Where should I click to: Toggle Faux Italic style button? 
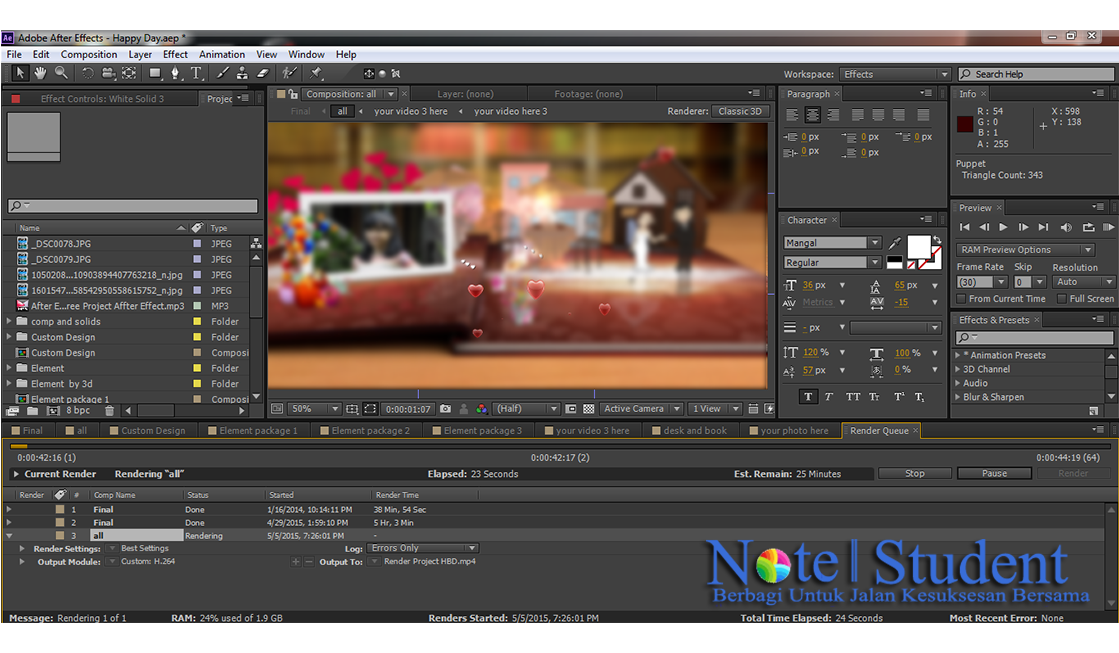[x=829, y=397]
